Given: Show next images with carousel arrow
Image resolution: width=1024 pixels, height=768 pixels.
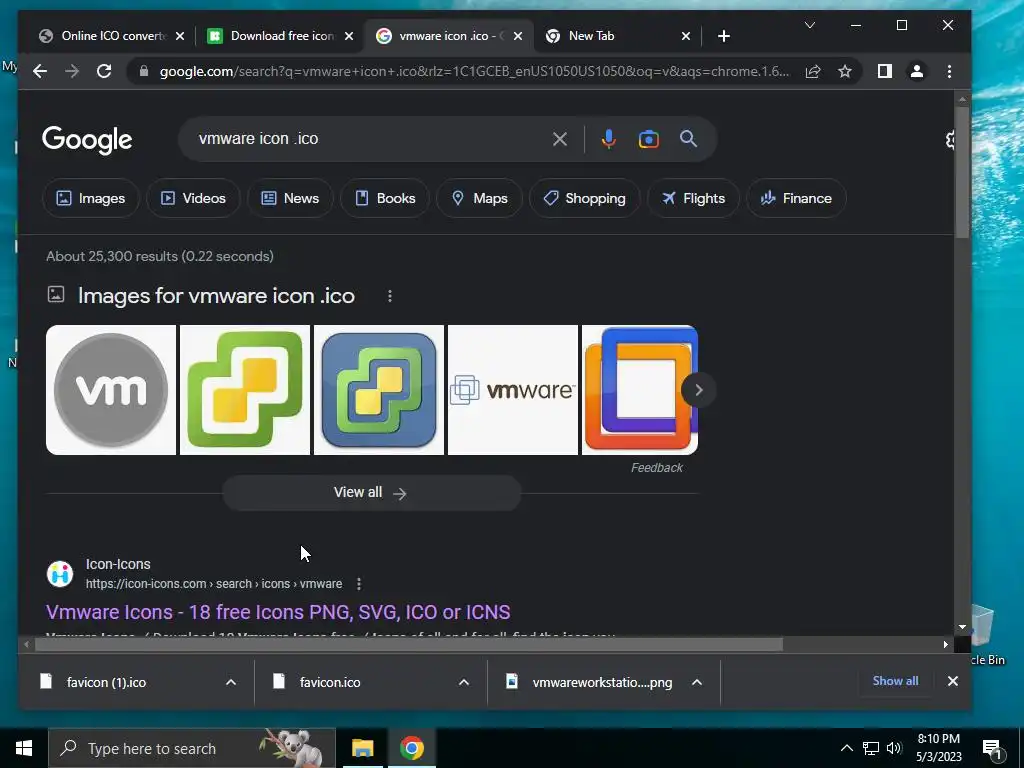Looking at the screenshot, I should point(698,390).
